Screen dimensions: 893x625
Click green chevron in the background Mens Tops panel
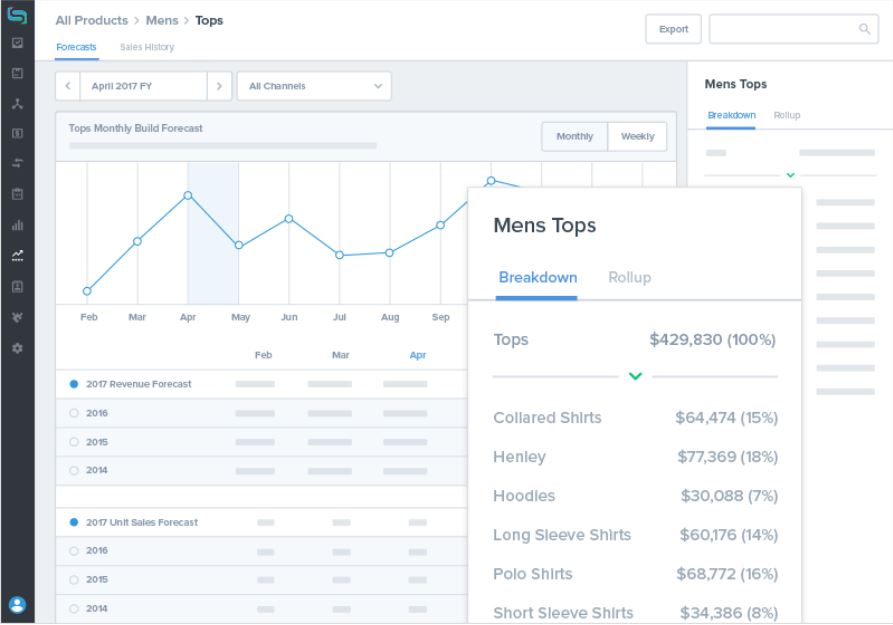790,175
